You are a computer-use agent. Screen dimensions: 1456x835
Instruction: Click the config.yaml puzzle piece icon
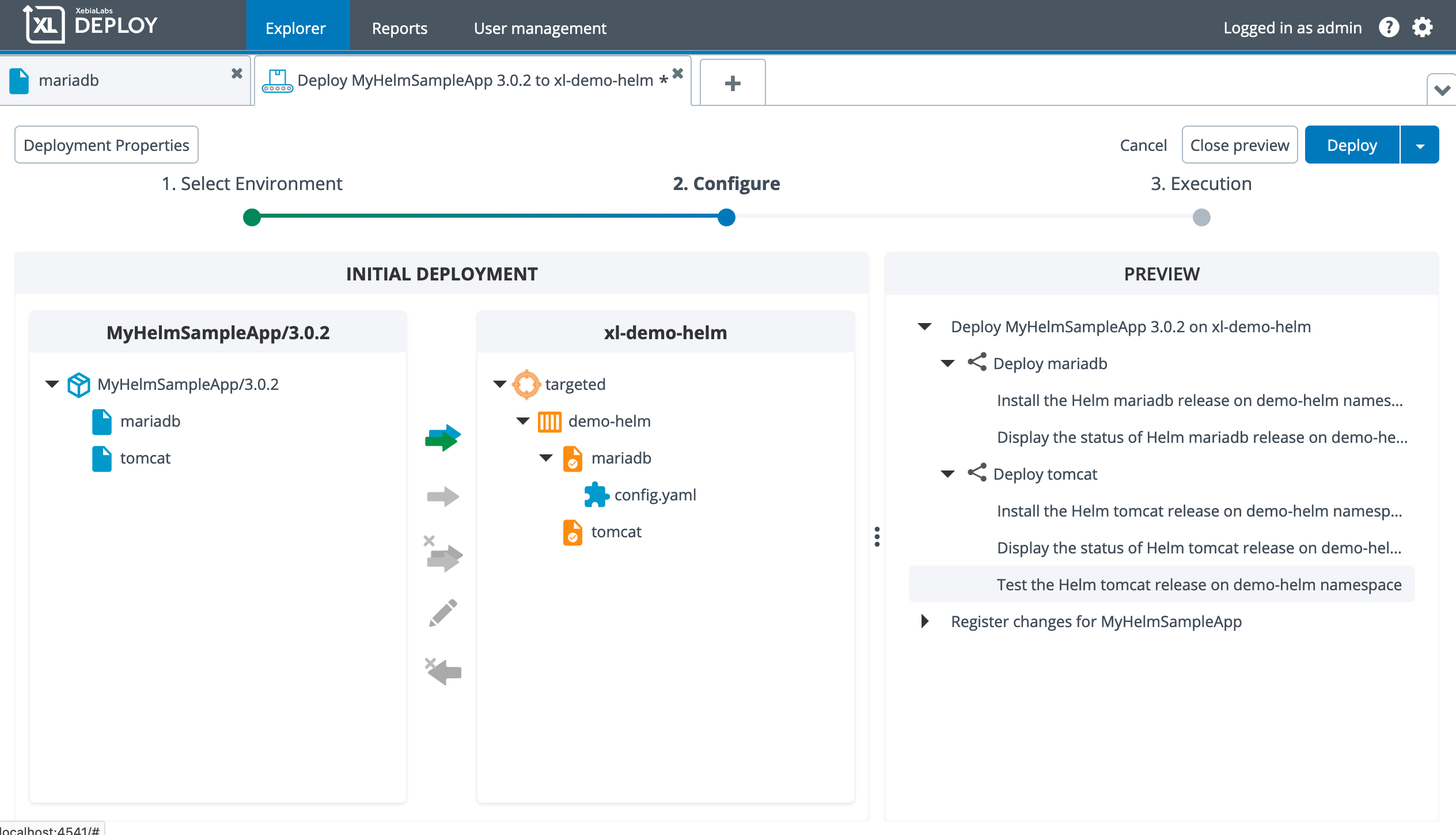point(596,495)
